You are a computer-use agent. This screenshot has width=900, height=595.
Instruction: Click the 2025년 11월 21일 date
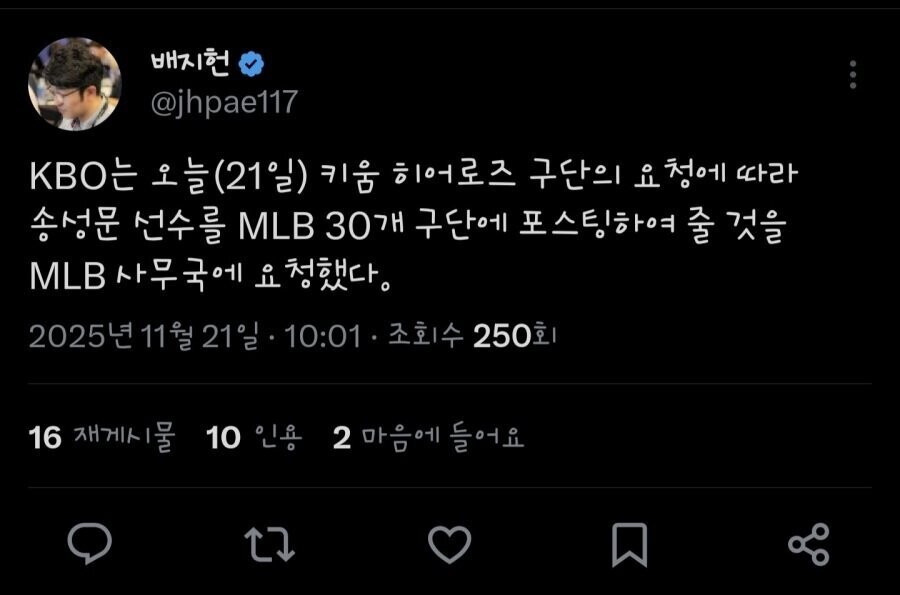(143, 336)
